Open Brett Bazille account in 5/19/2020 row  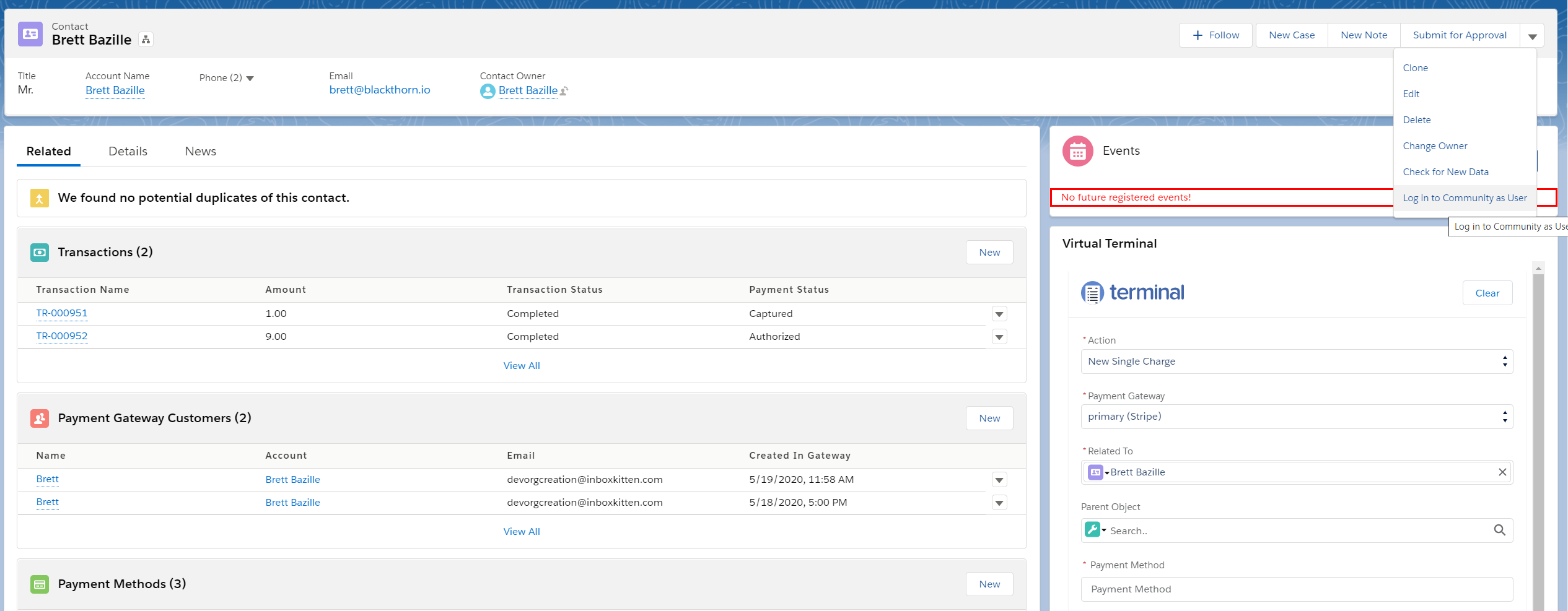[292, 480]
